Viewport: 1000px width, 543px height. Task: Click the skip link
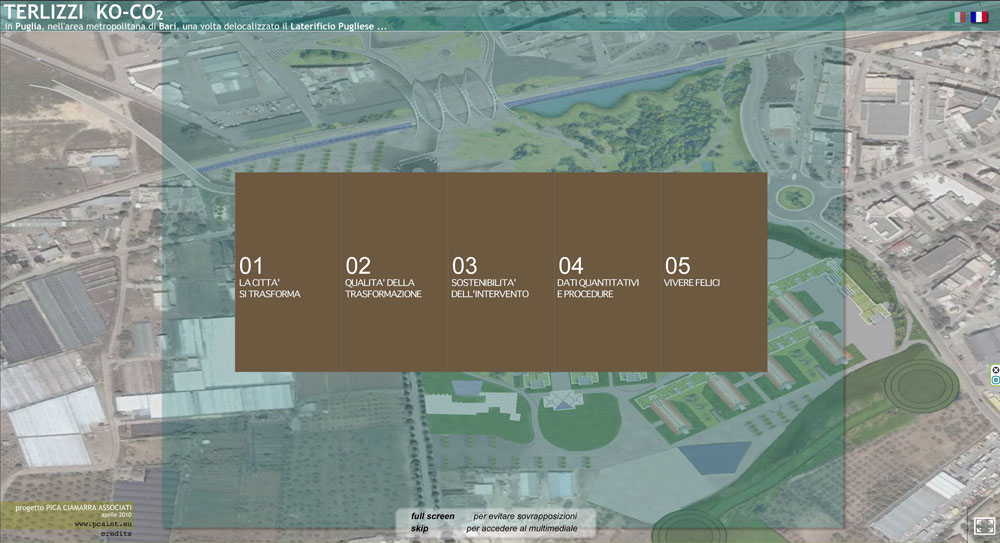point(420,528)
